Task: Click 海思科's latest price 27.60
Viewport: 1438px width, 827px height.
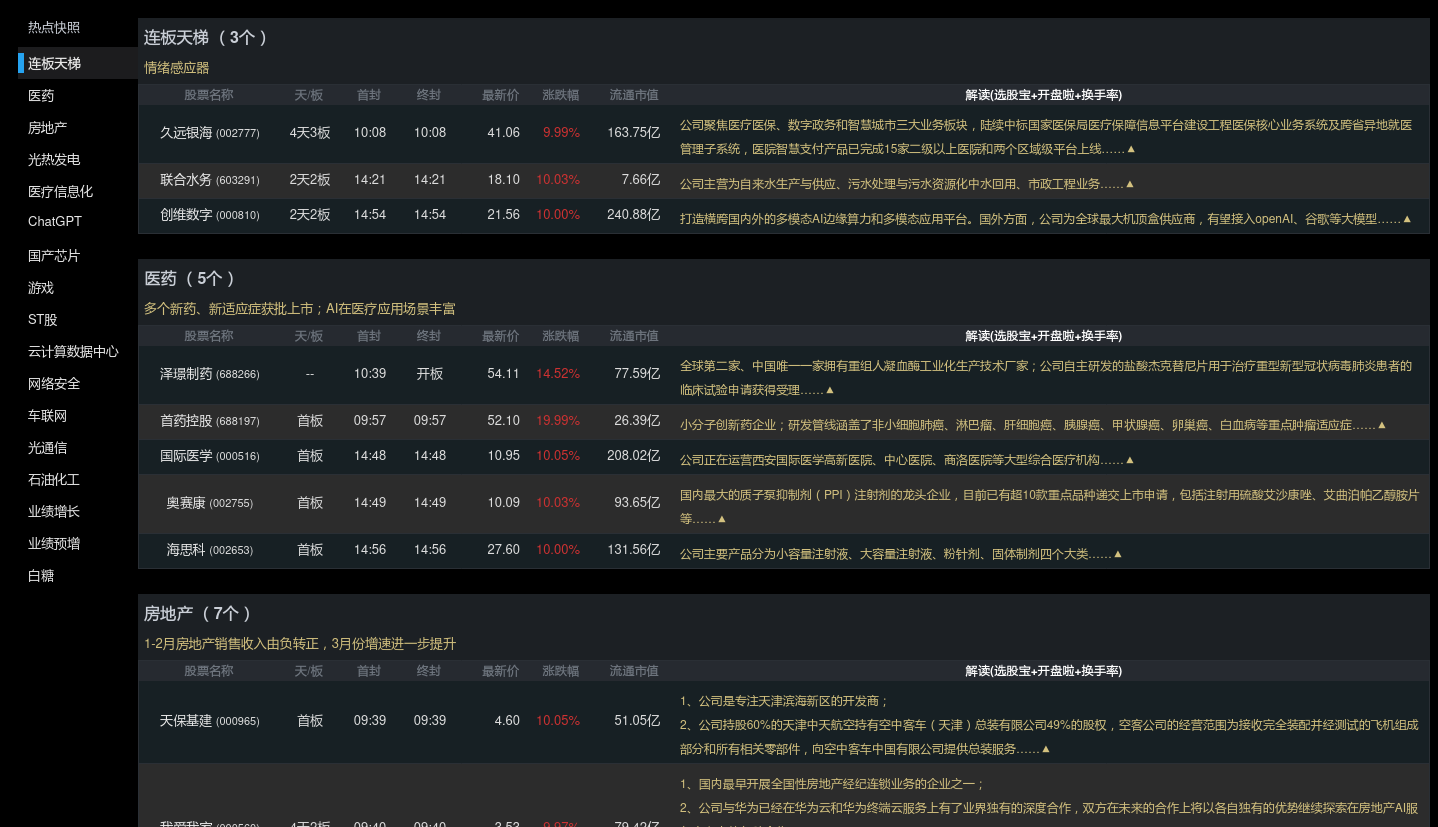Action: coord(503,550)
